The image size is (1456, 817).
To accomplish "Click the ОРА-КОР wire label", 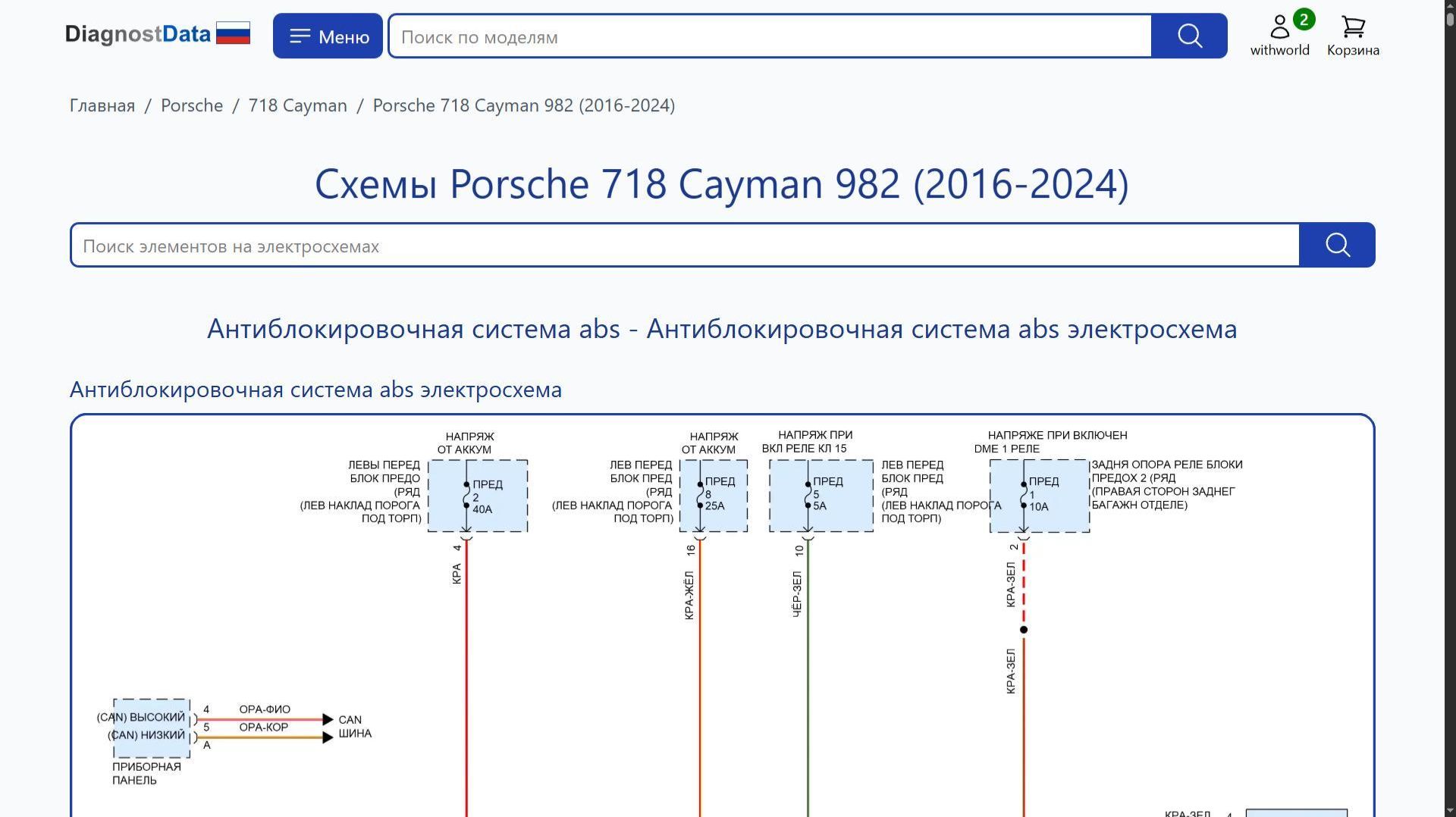I will point(264,727).
